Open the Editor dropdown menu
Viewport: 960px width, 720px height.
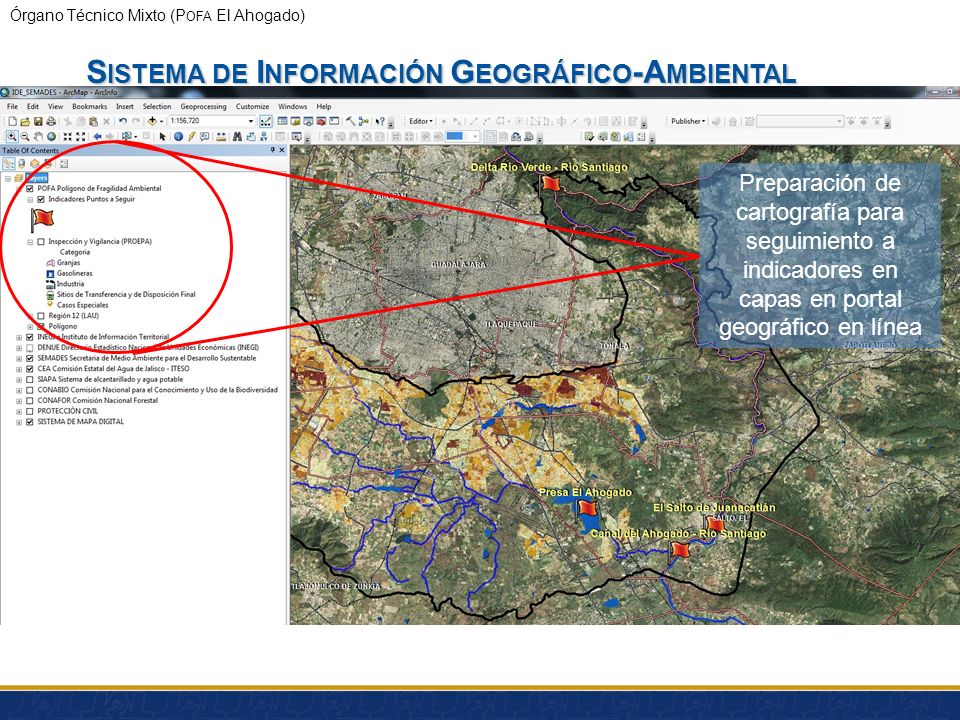[421, 121]
